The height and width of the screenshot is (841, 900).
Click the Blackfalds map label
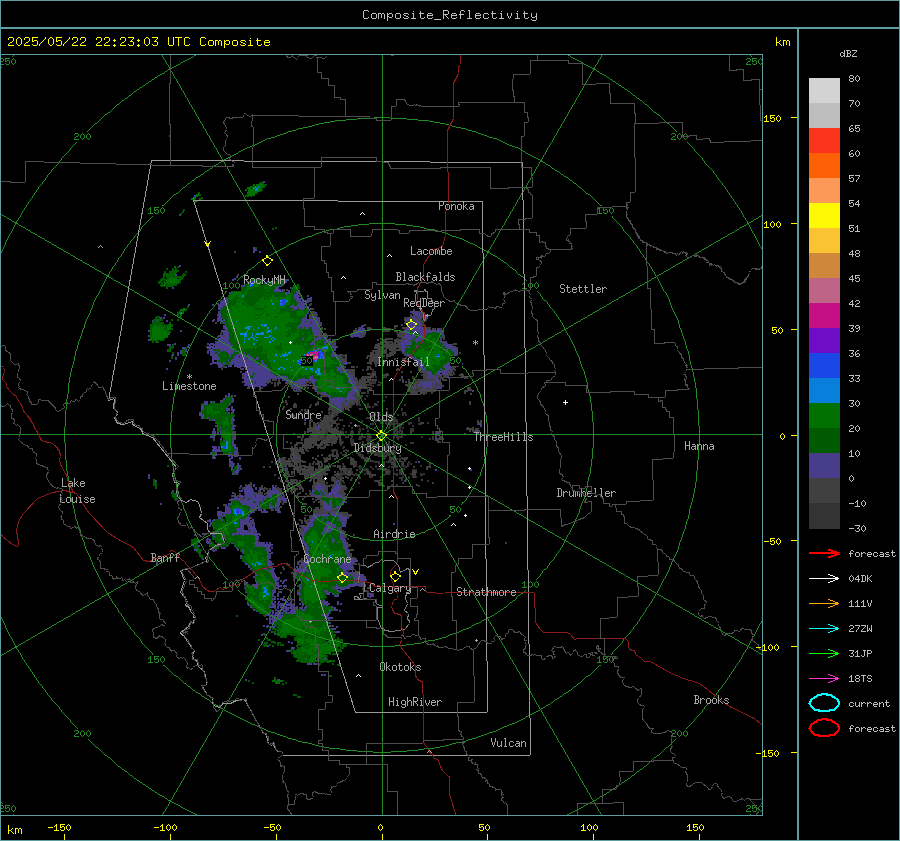425,277
